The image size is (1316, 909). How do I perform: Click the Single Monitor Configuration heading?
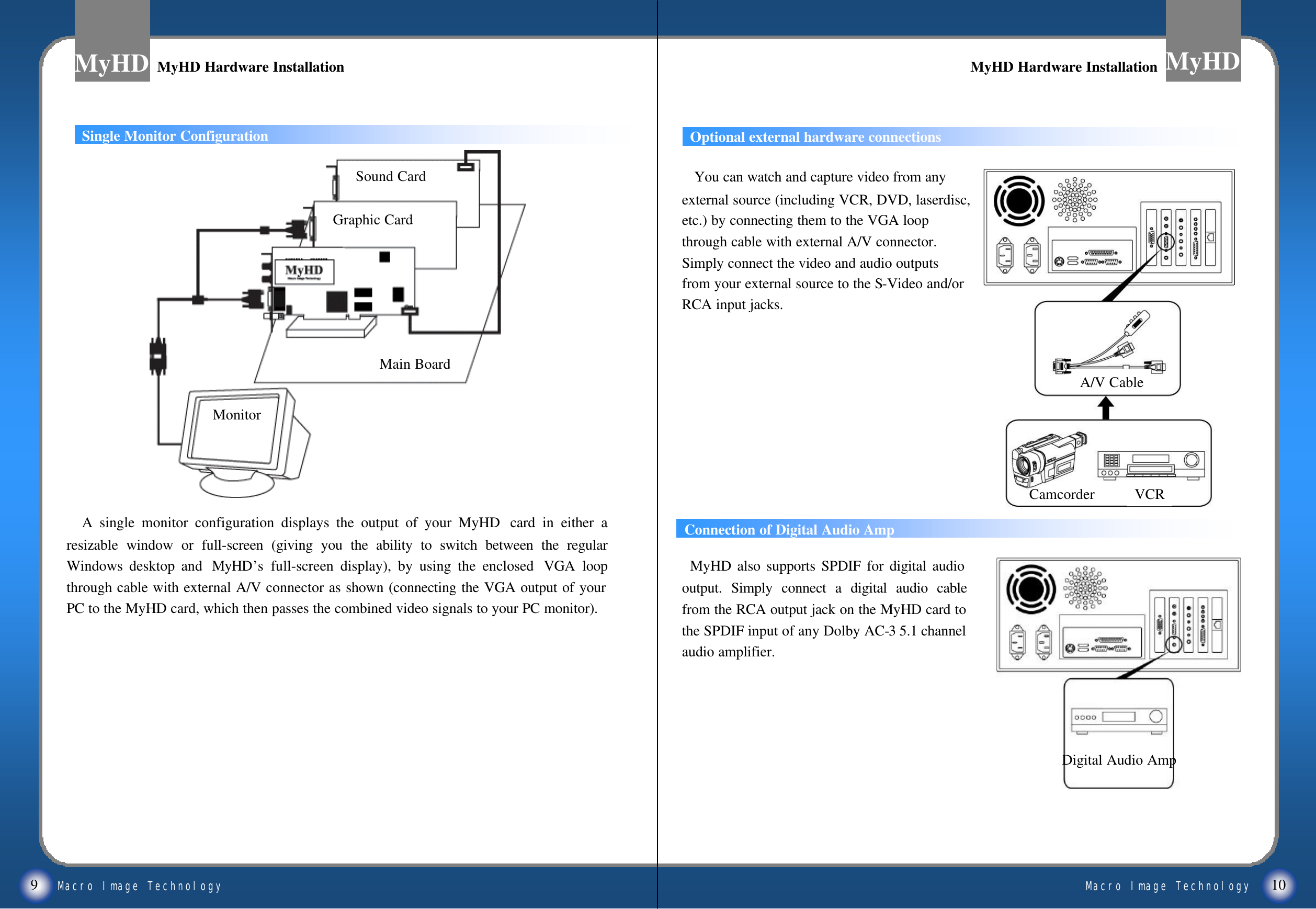[x=174, y=136]
